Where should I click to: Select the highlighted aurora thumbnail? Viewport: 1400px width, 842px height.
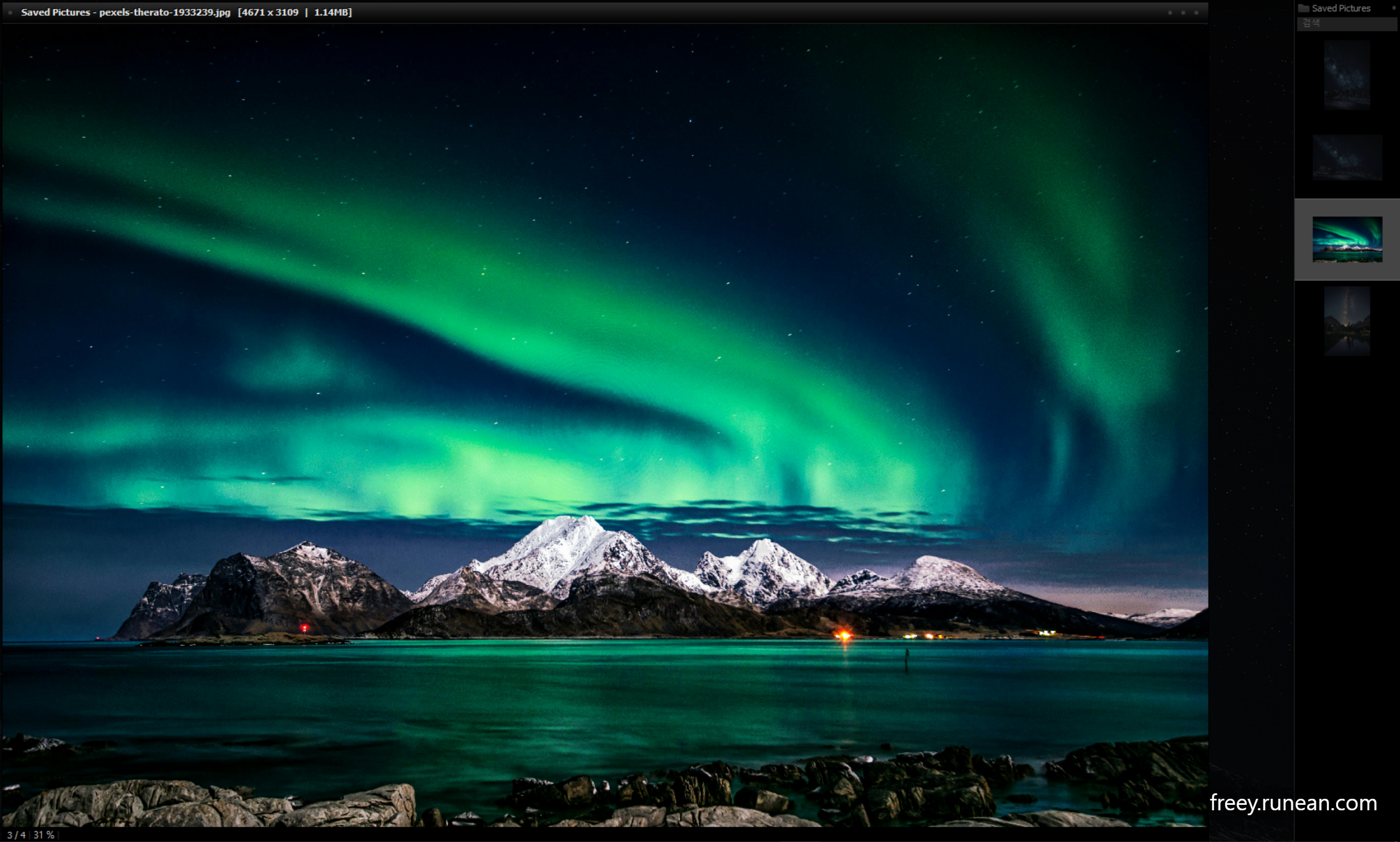click(x=1346, y=239)
